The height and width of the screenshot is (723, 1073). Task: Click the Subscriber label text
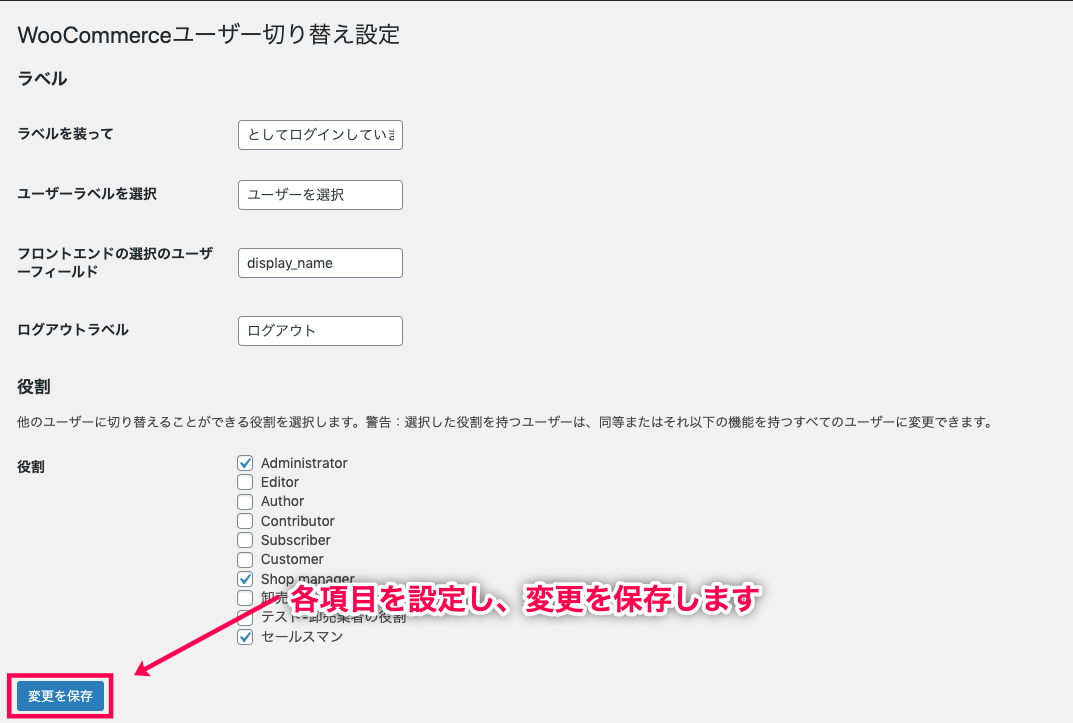pos(296,540)
